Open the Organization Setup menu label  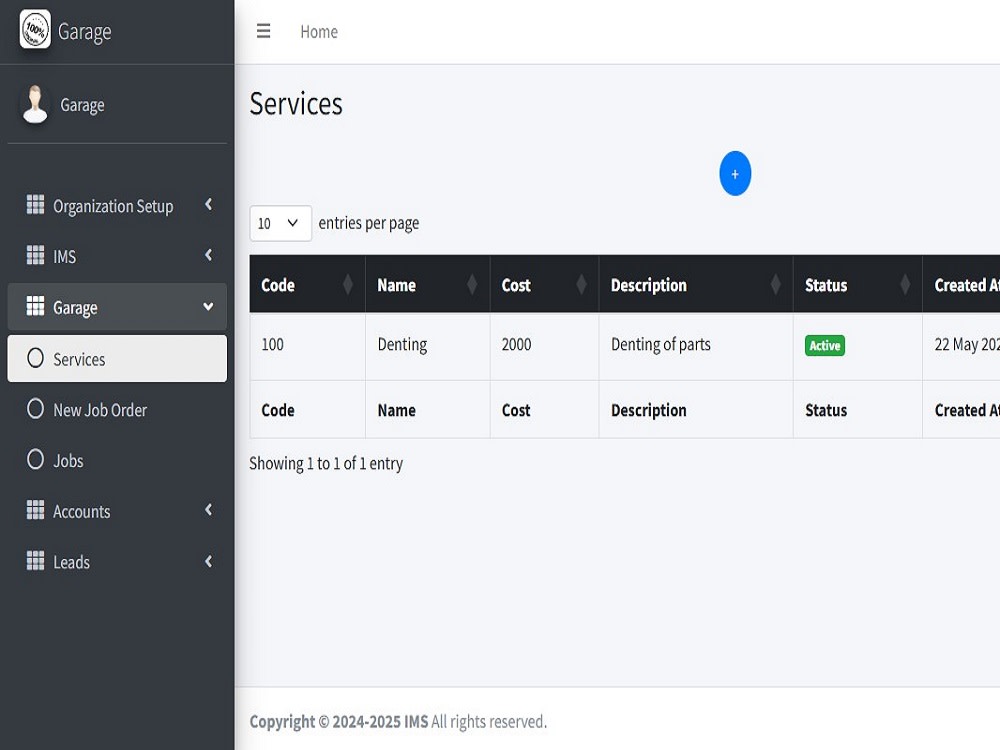tap(113, 207)
